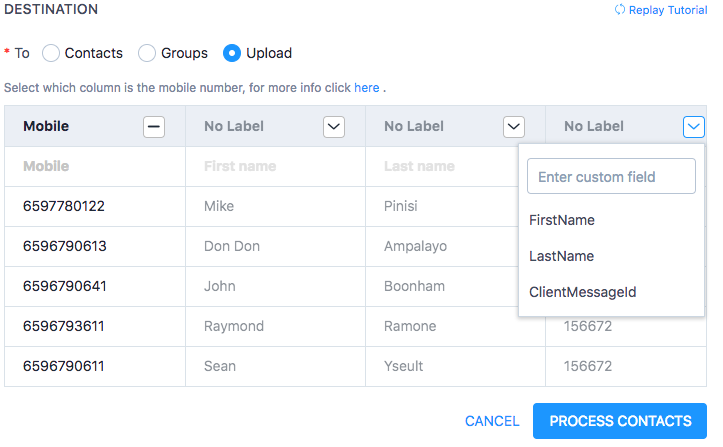Open the label dropdown for First name column
Image resolution: width=723 pixels, height=447 pixels.
pyautogui.click(x=334, y=127)
